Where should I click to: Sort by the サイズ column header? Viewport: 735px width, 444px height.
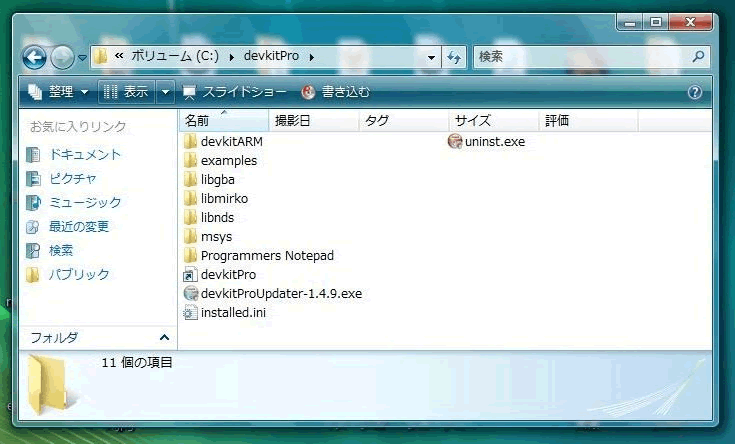click(x=494, y=120)
